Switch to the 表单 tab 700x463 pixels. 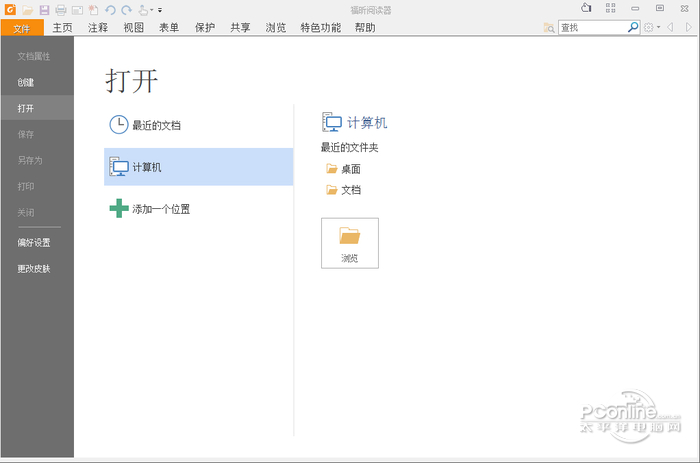[x=169, y=28]
